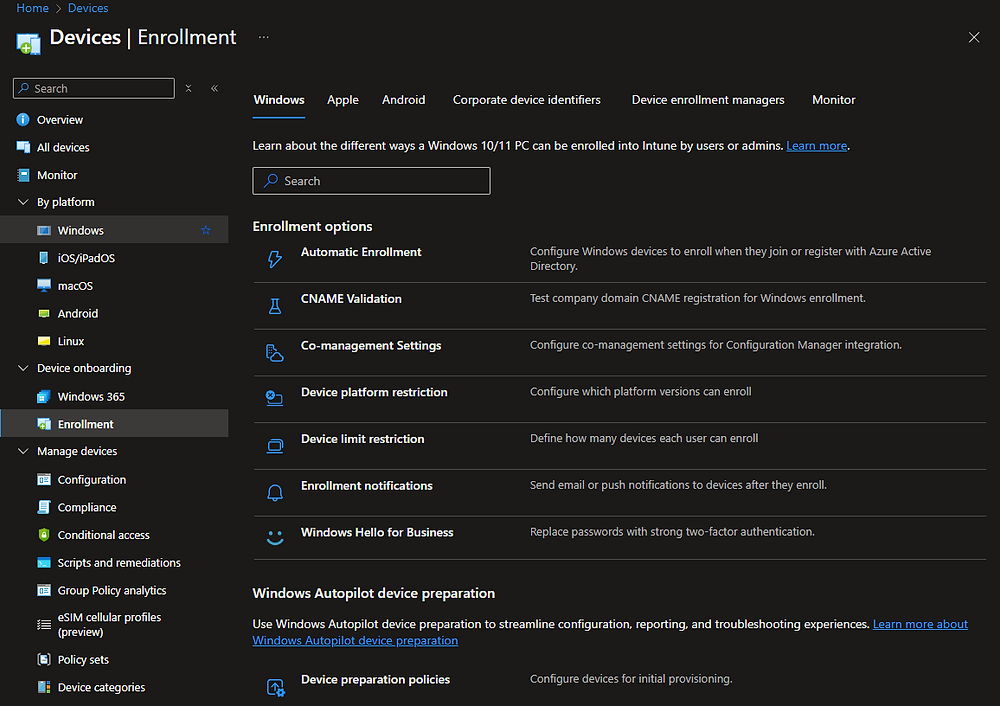Switch to the Apple tab
The width and height of the screenshot is (1000, 706).
342,100
